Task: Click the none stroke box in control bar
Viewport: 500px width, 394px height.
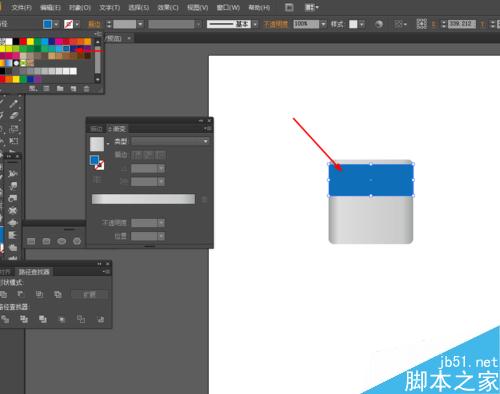Action: [68, 24]
